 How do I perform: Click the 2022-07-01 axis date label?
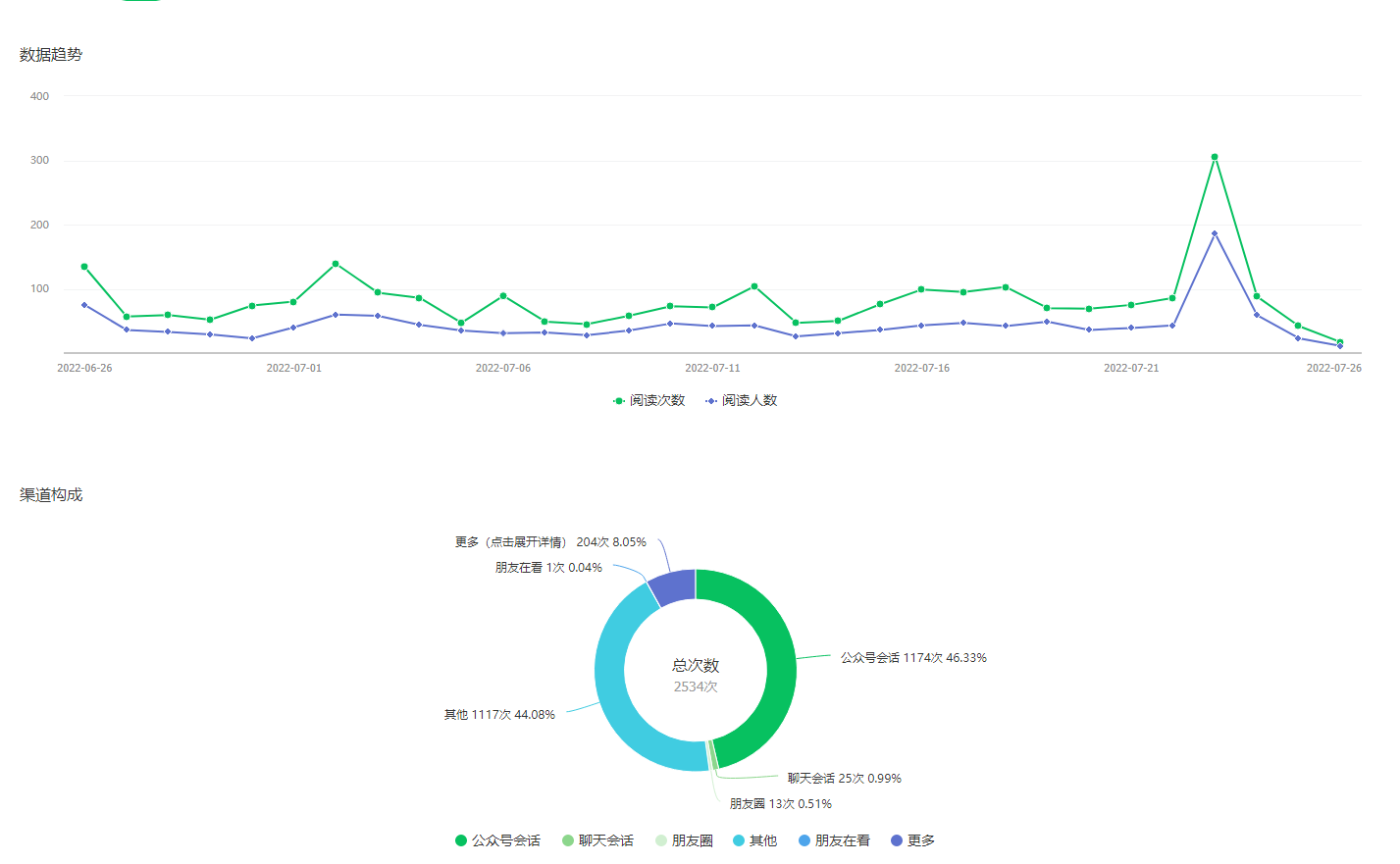pos(294,369)
